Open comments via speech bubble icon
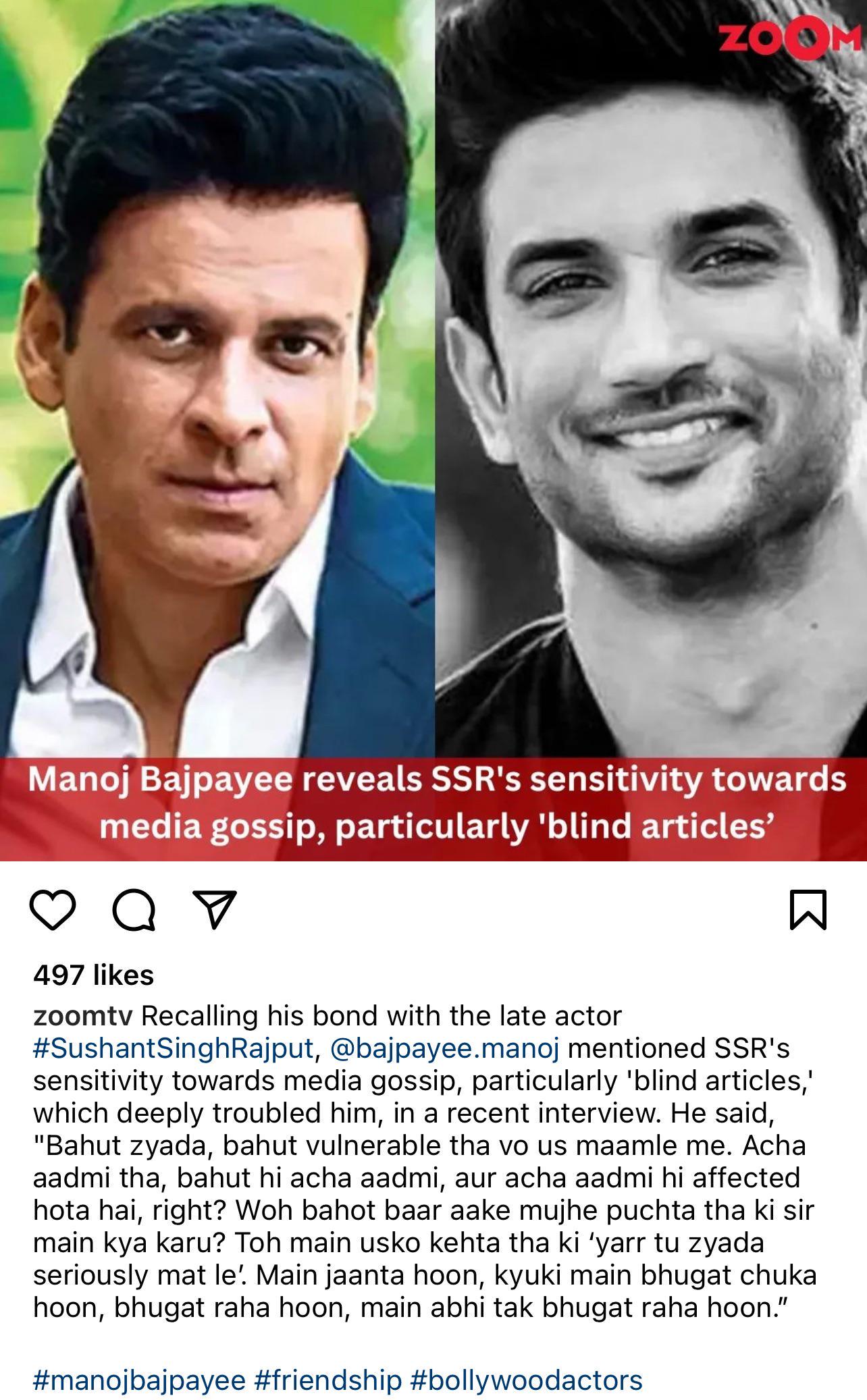 (x=134, y=910)
